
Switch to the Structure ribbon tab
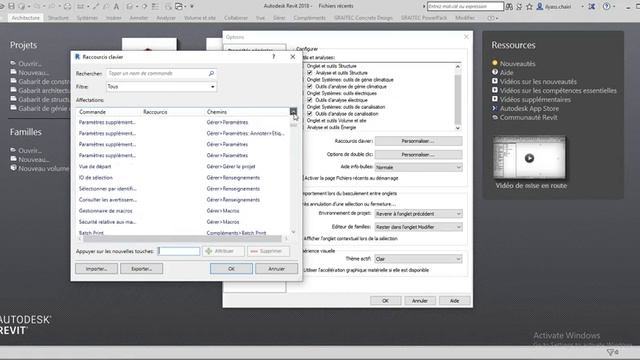click(58, 18)
